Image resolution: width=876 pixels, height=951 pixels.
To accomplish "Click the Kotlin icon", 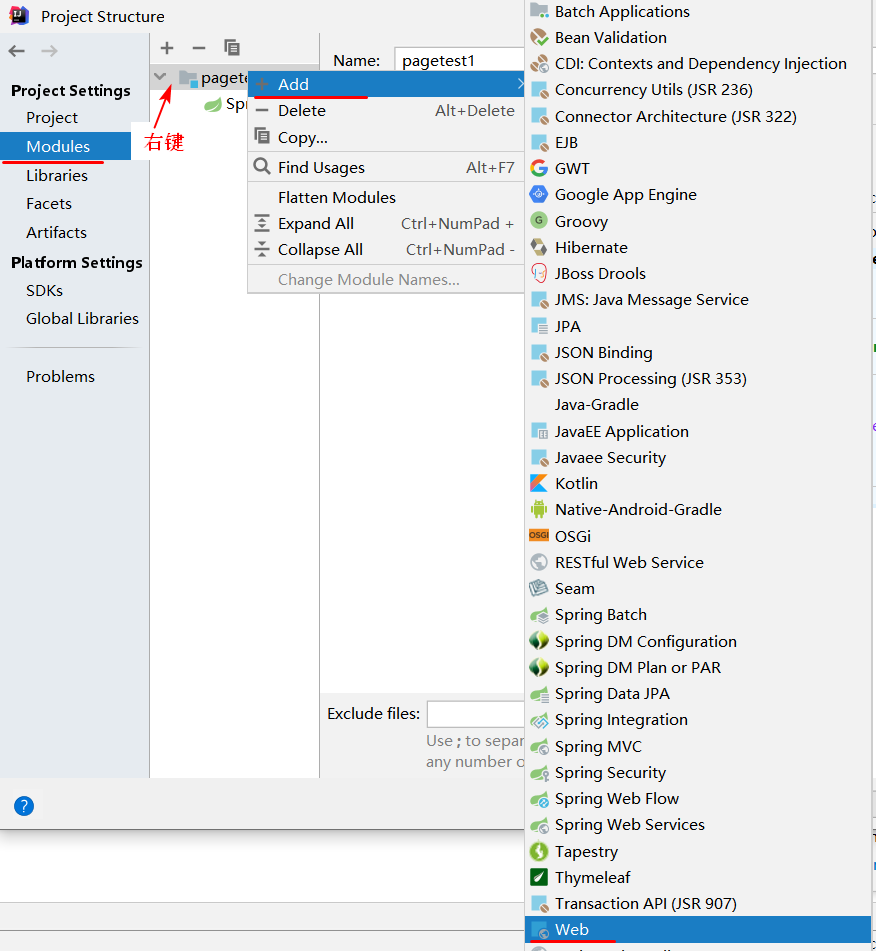I will click(x=539, y=483).
